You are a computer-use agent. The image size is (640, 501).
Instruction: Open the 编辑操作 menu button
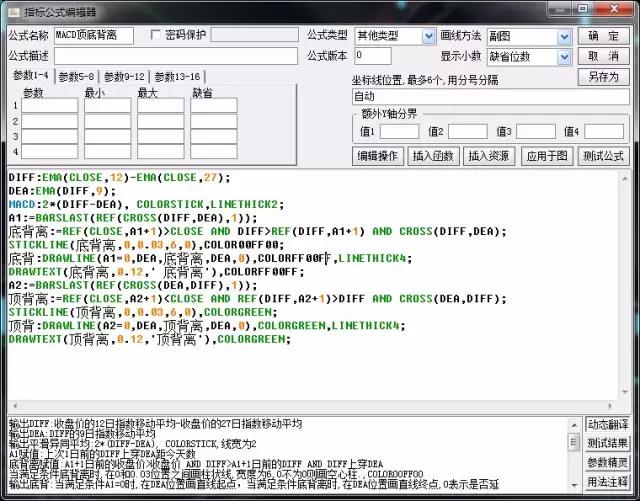pyautogui.click(x=377, y=155)
